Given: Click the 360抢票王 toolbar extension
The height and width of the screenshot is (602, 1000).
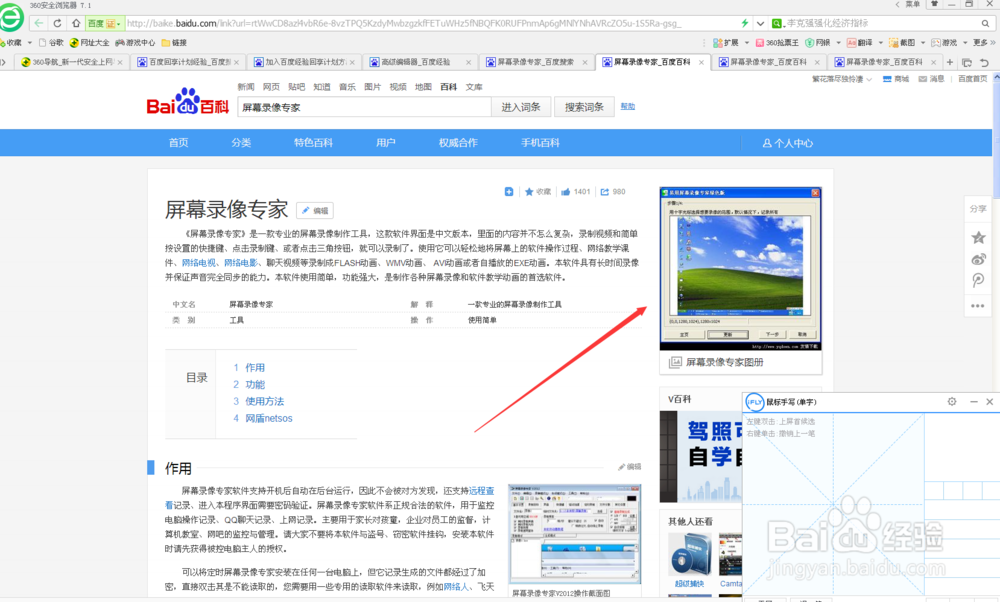Looking at the screenshot, I should pos(777,43).
